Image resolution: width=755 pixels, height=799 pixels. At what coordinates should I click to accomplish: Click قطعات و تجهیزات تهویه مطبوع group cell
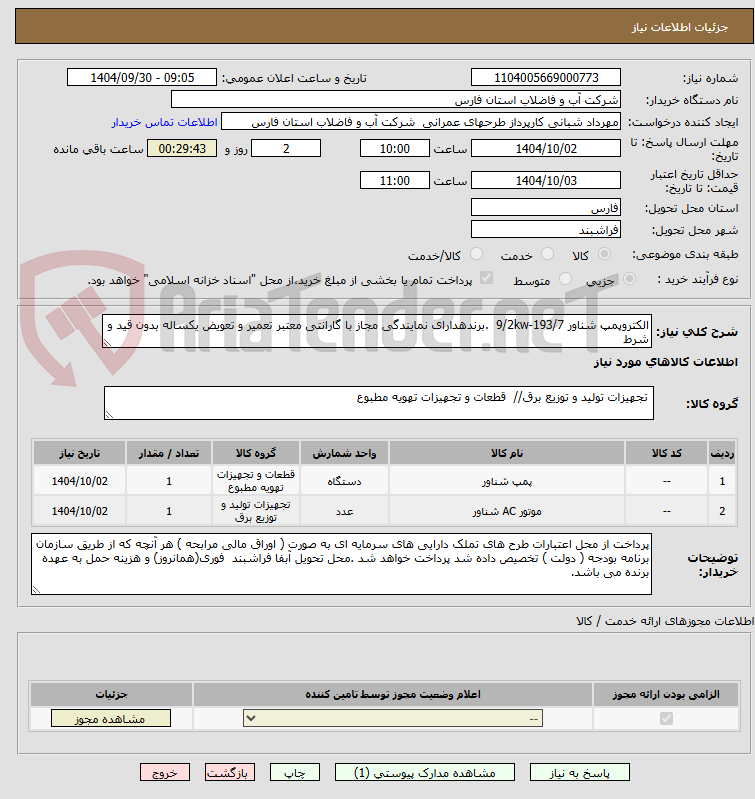pyautogui.click(x=256, y=481)
